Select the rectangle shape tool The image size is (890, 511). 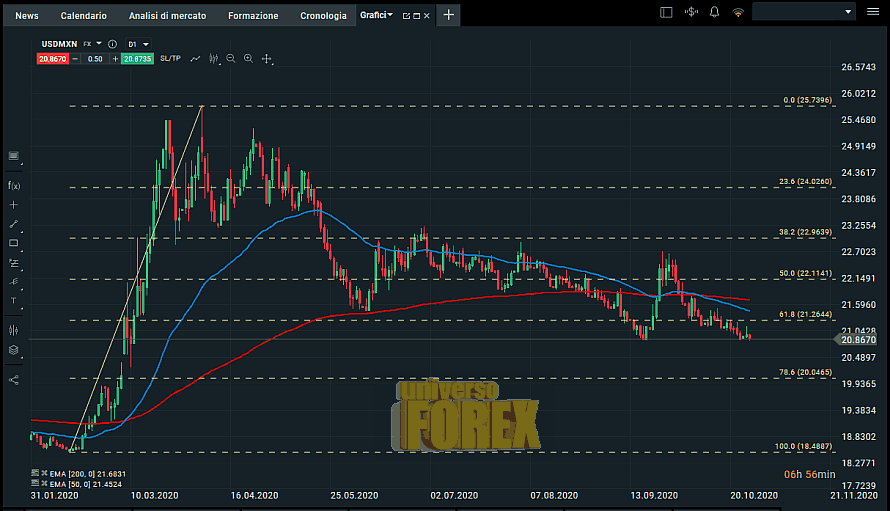[14, 243]
